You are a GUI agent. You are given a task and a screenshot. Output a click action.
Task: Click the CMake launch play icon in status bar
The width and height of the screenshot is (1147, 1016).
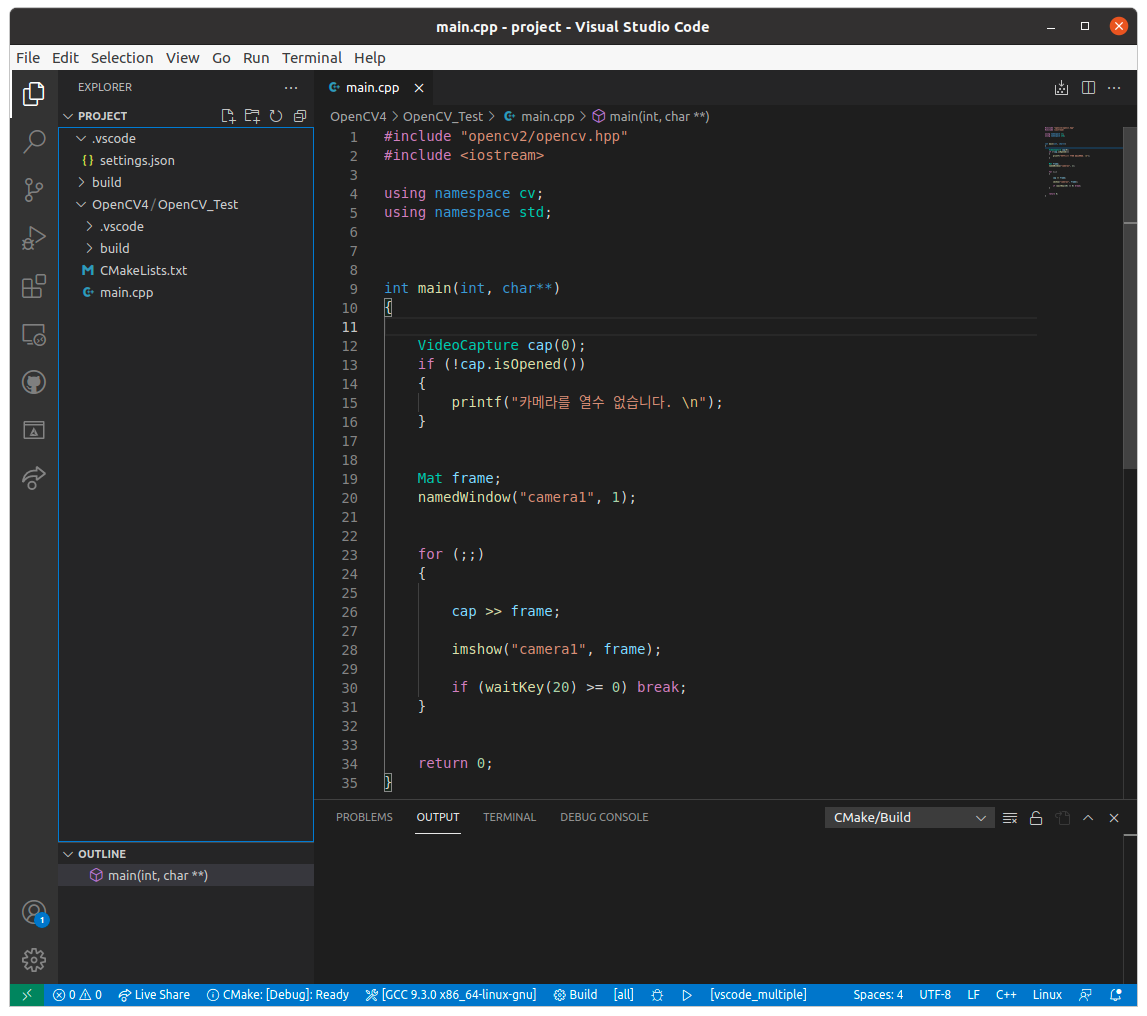pos(687,995)
